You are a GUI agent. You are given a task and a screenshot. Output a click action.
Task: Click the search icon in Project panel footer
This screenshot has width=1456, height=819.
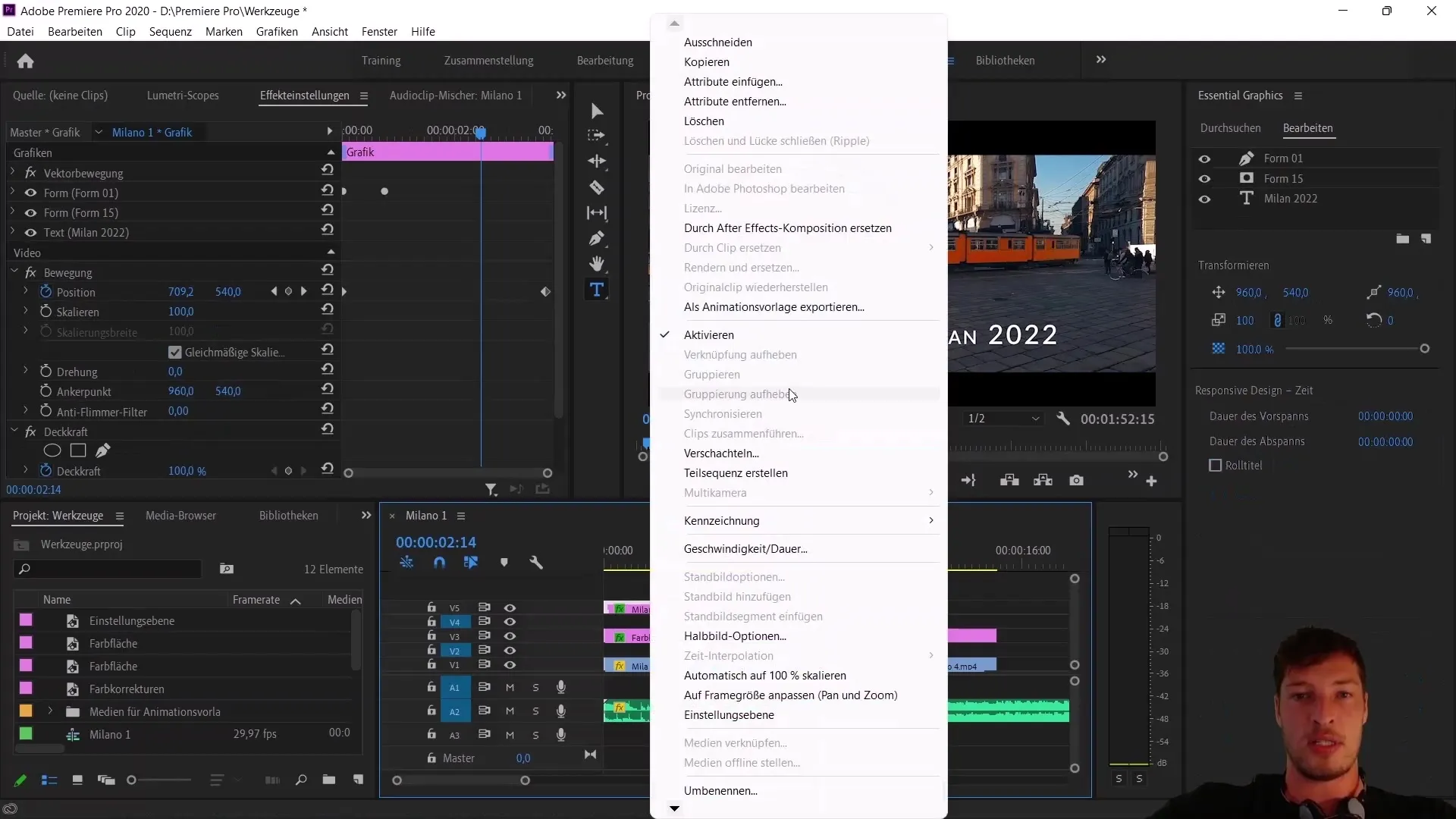click(x=301, y=780)
